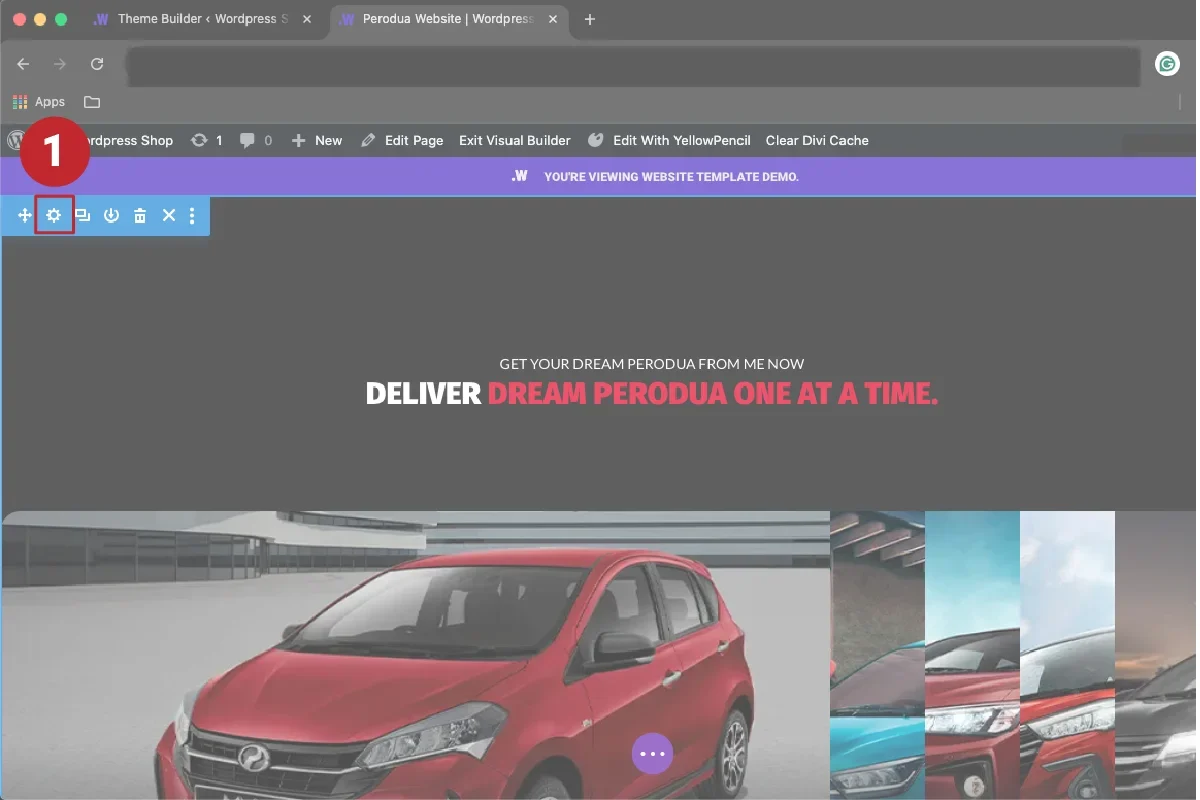Delete the section with the trash icon
This screenshot has height=800, width=1200.
point(140,216)
